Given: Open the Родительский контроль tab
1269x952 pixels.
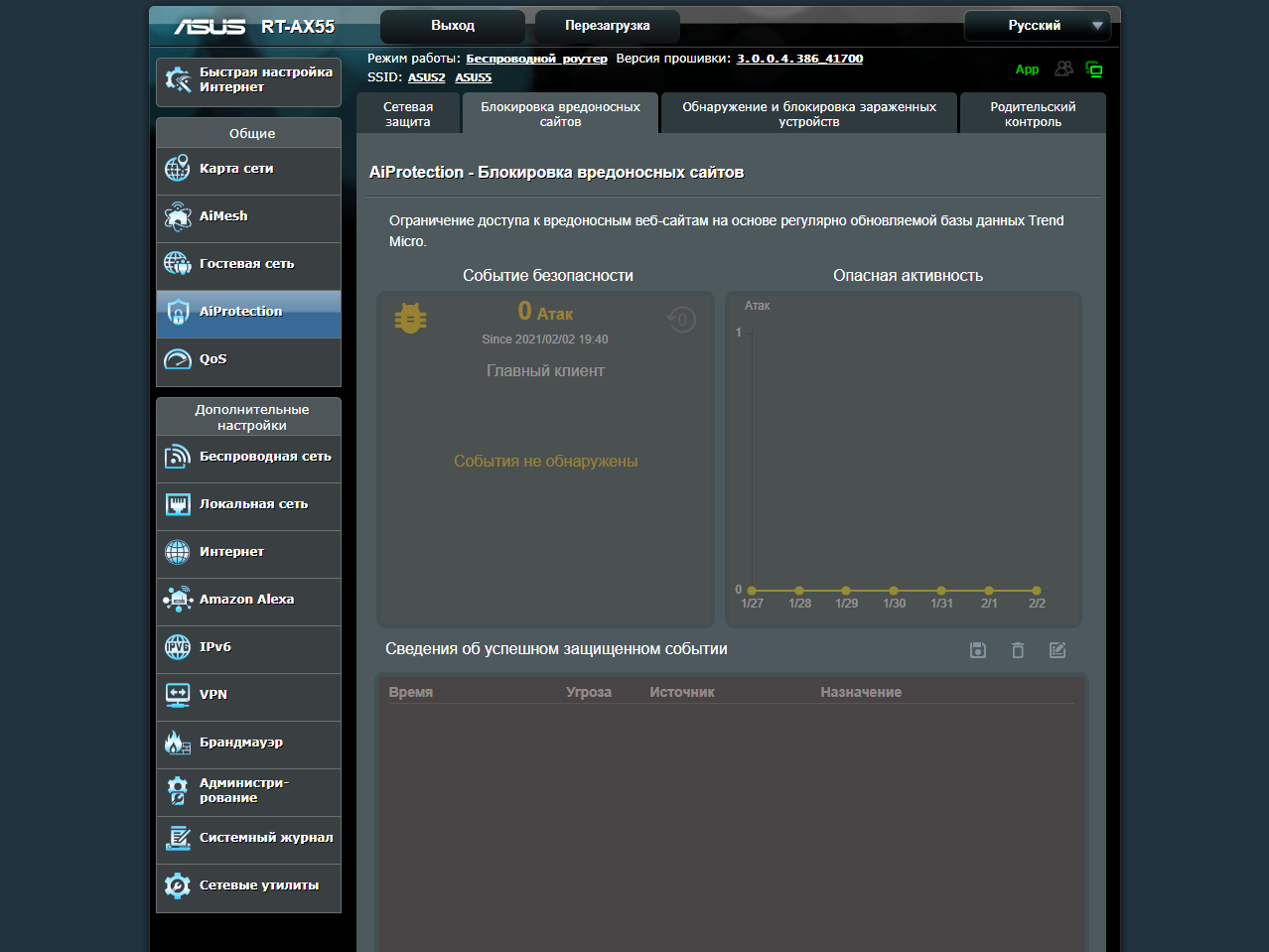Looking at the screenshot, I should point(1033,114).
